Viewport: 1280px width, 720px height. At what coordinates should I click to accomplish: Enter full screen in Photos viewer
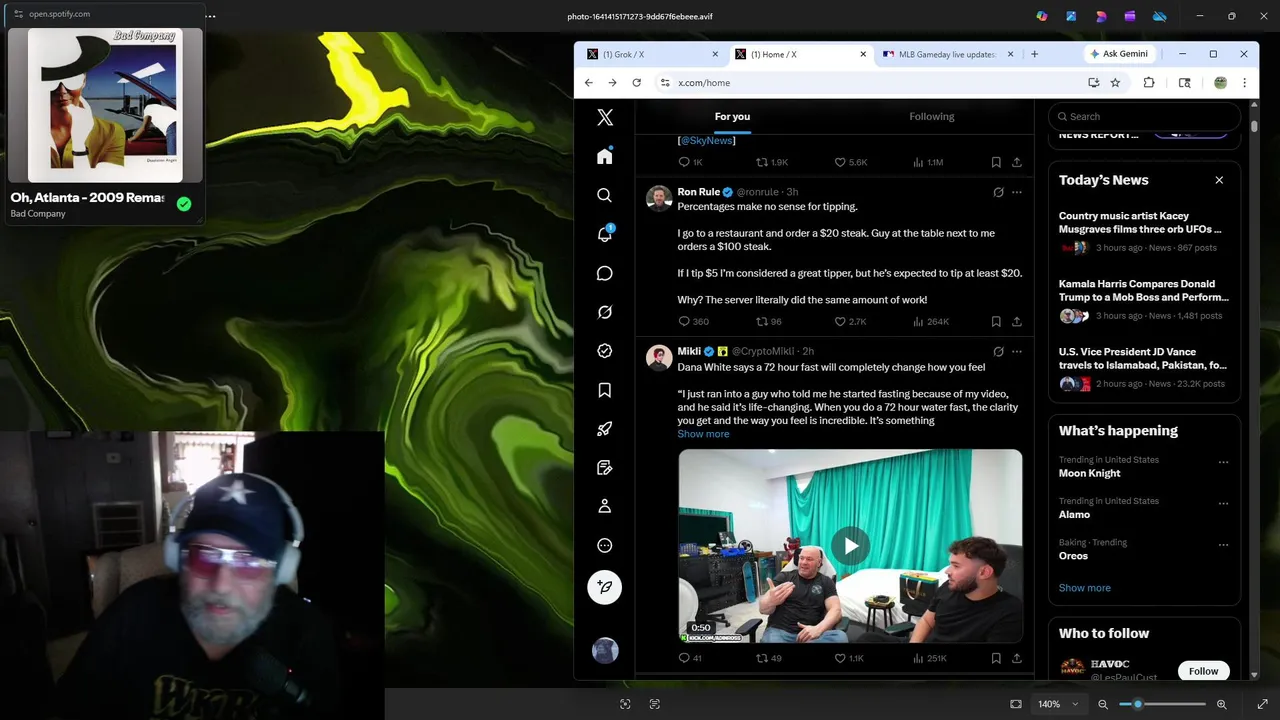(1262, 704)
